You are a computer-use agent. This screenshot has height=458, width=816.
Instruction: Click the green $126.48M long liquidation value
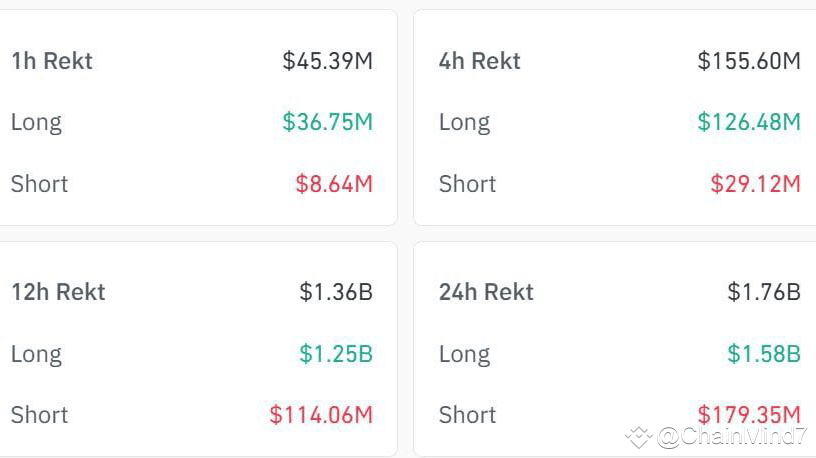749,122
